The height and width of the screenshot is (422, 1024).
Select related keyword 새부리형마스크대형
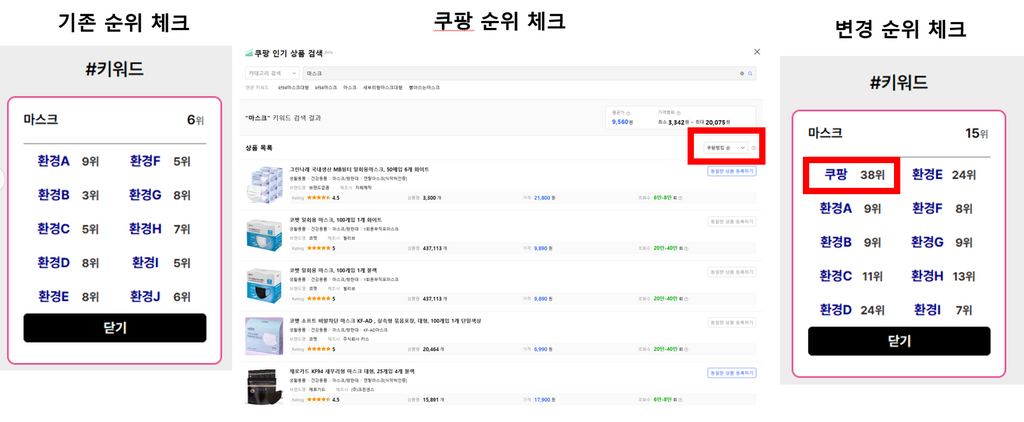point(383,87)
